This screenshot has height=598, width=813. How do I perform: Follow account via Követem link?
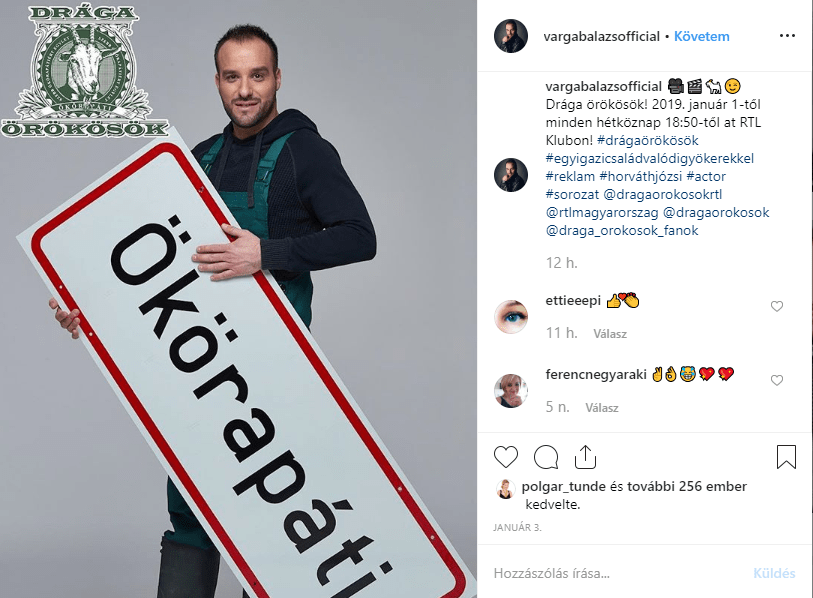point(702,36)
